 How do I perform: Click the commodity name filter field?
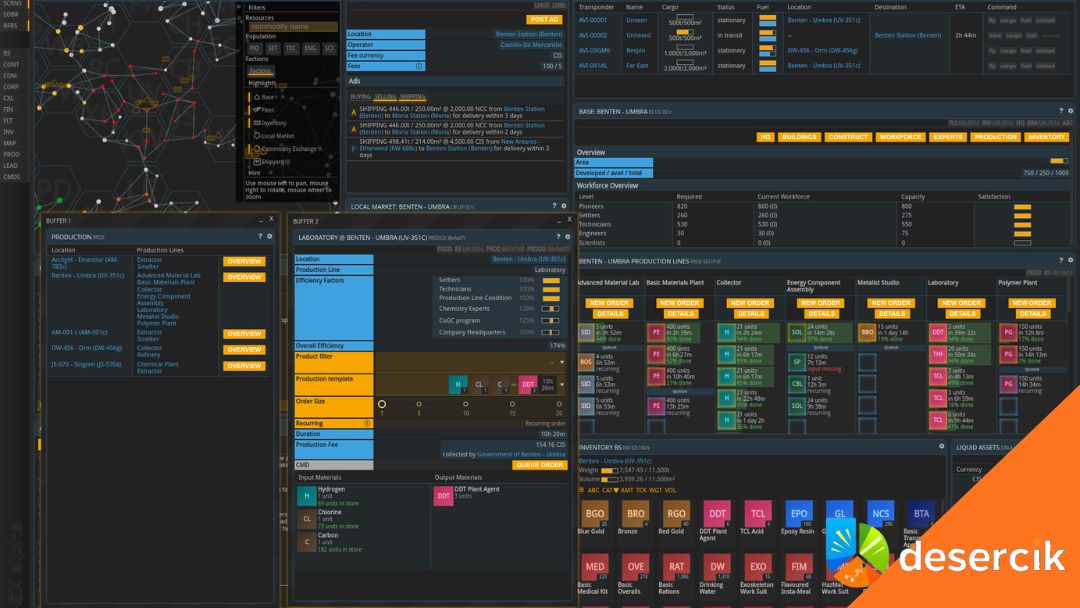point(291,26)
